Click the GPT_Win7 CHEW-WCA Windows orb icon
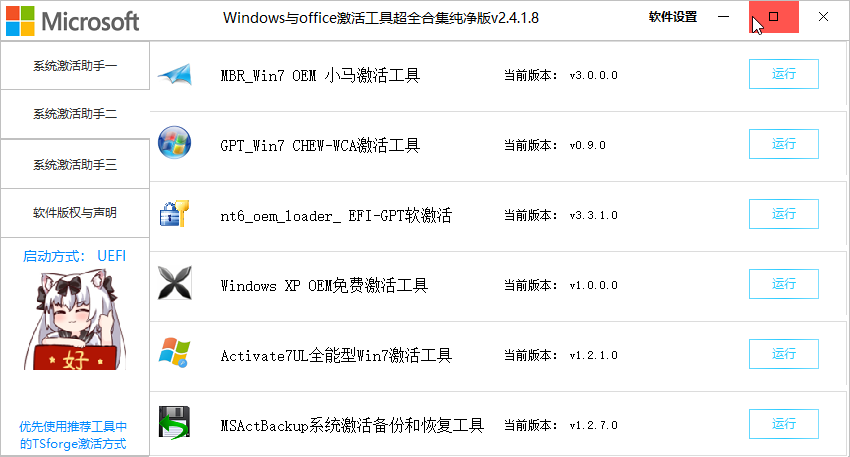 175,143
